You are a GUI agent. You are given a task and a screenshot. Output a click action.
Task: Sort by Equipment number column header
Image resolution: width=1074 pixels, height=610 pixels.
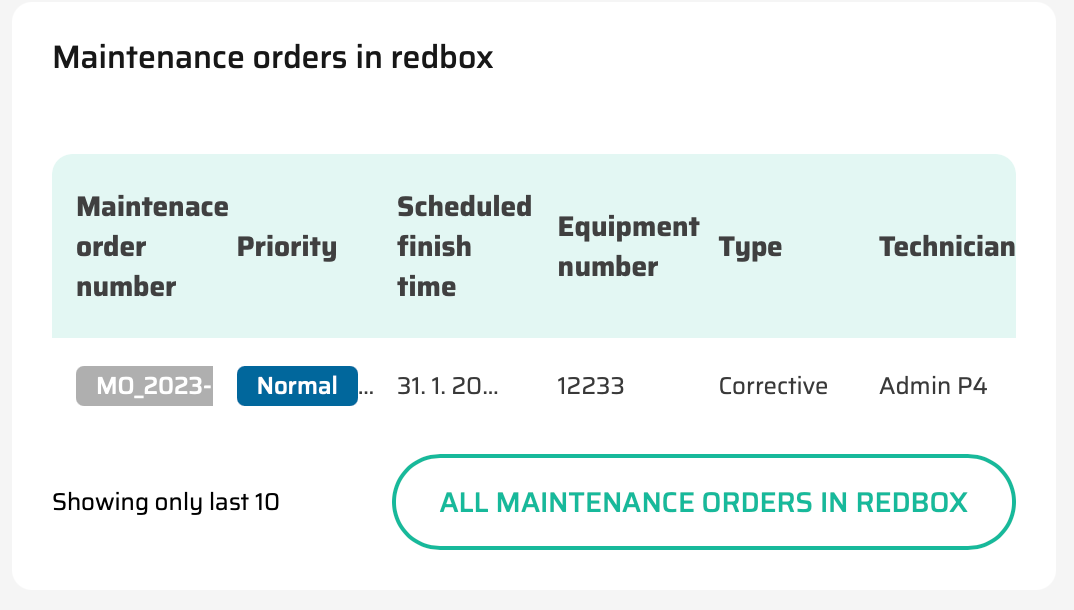[x=628, y=247]
